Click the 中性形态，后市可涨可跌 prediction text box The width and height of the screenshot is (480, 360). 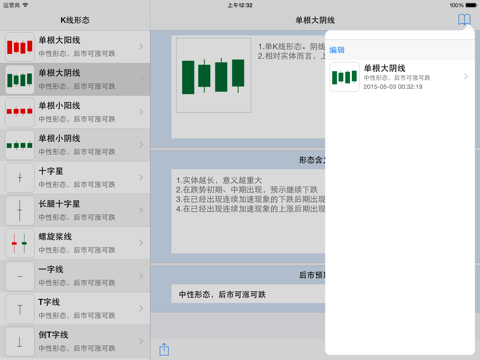[248, 294]
